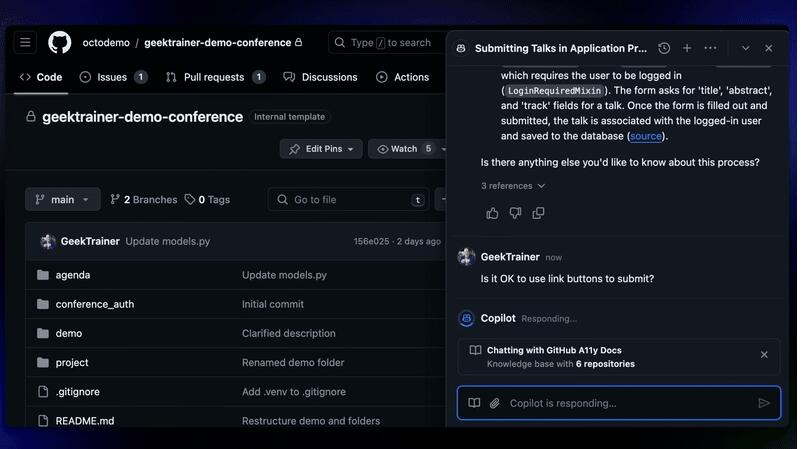Click the Internal template badge
The width and height of the screenshot is (801, 449).
(289, 116)
